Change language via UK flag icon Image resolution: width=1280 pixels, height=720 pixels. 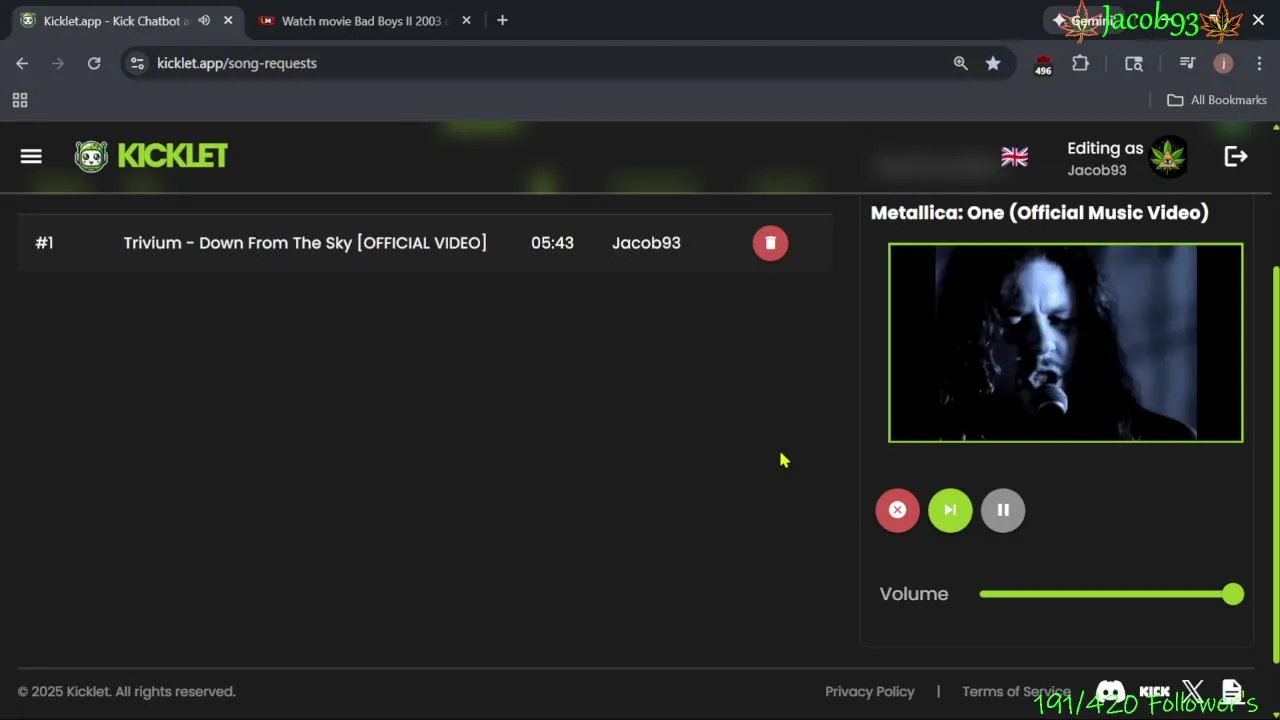point(1014,157)
